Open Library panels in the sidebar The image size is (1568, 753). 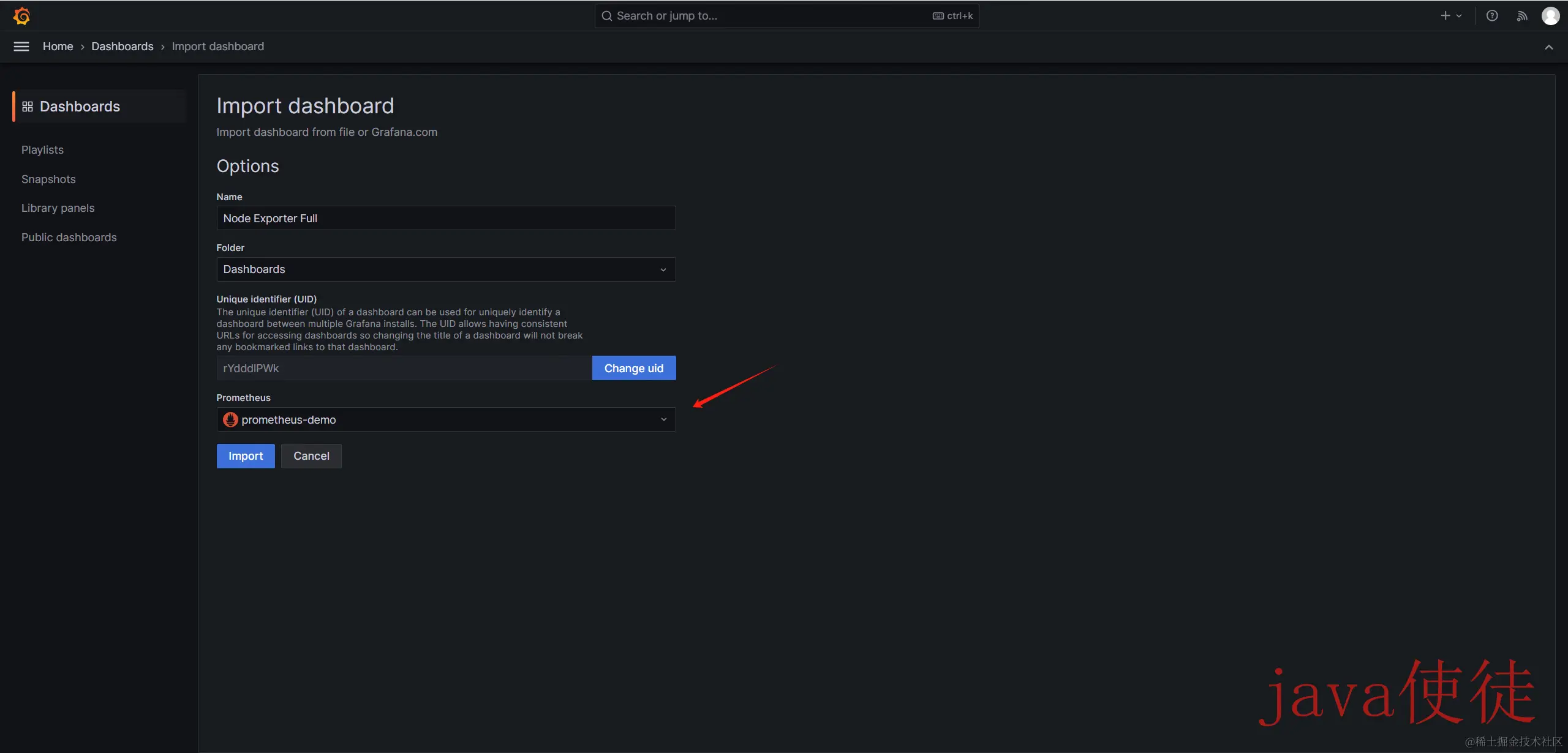[58, 208]
